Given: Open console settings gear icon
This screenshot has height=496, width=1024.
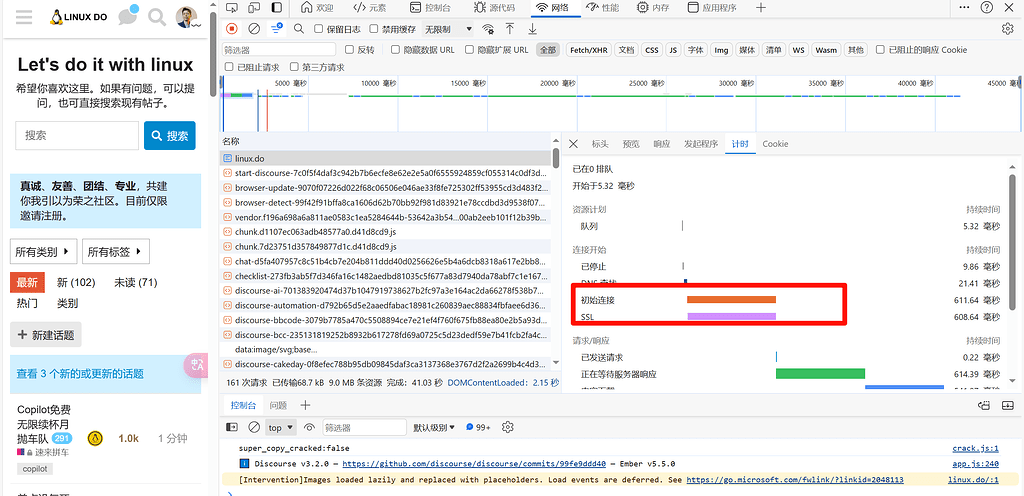Looking at the screenshot, I should [x=507, y=427].
